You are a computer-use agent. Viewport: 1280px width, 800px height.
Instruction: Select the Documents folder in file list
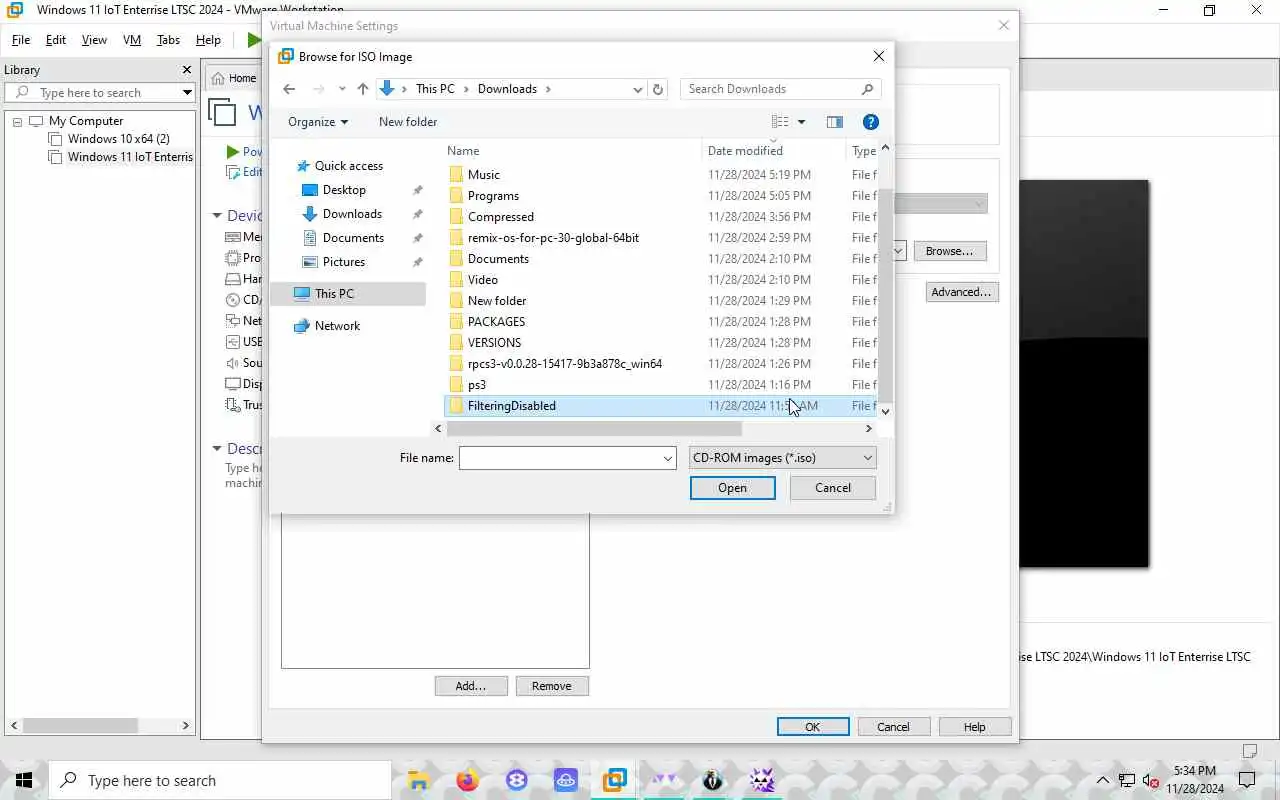(x=498, y=259)
